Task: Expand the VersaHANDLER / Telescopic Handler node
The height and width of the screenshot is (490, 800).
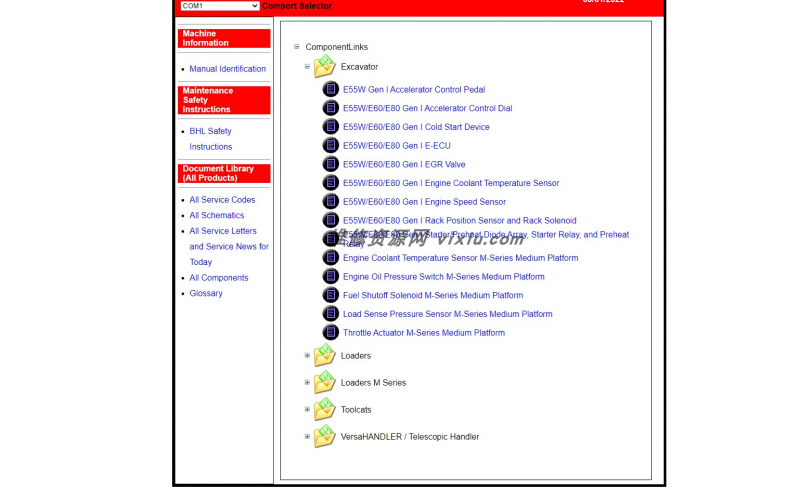Action: (307, 436)
